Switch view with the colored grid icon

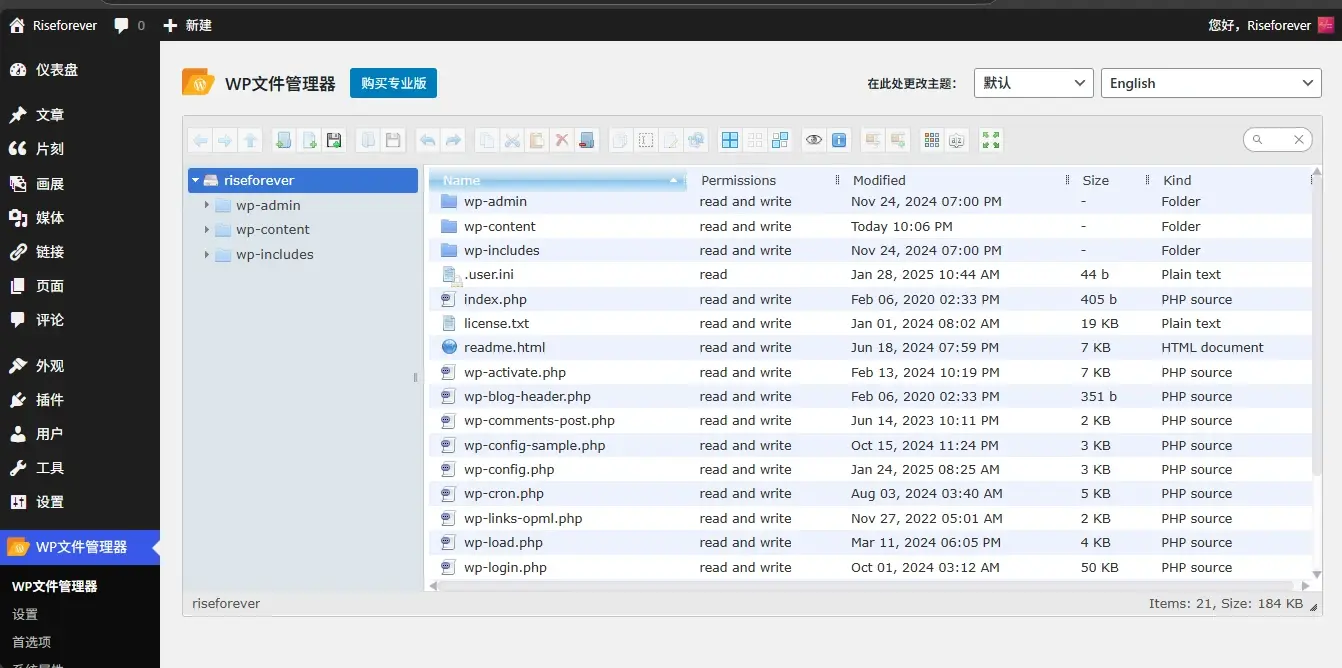[932, 140]
